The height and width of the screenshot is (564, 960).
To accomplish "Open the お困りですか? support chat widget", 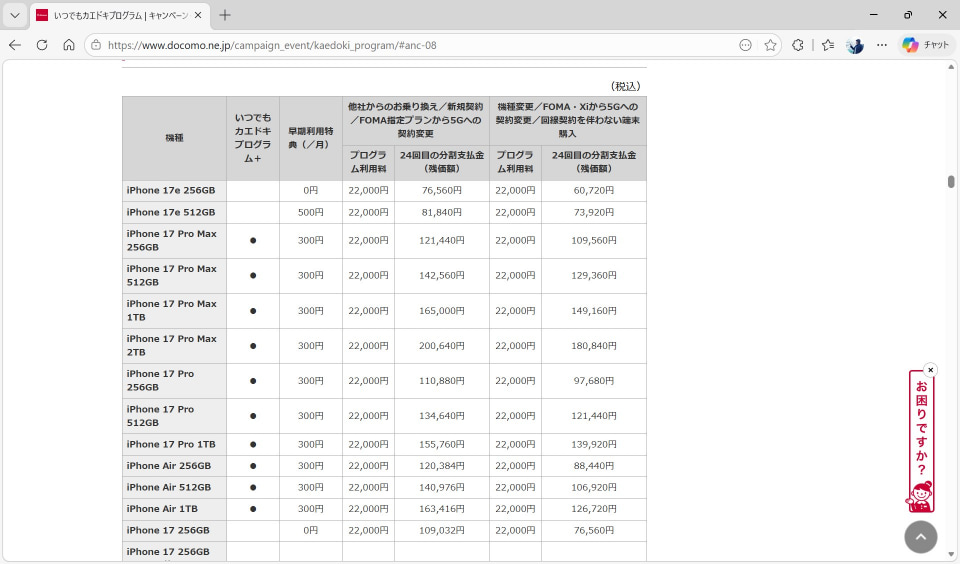I will (x=921, y=441).
